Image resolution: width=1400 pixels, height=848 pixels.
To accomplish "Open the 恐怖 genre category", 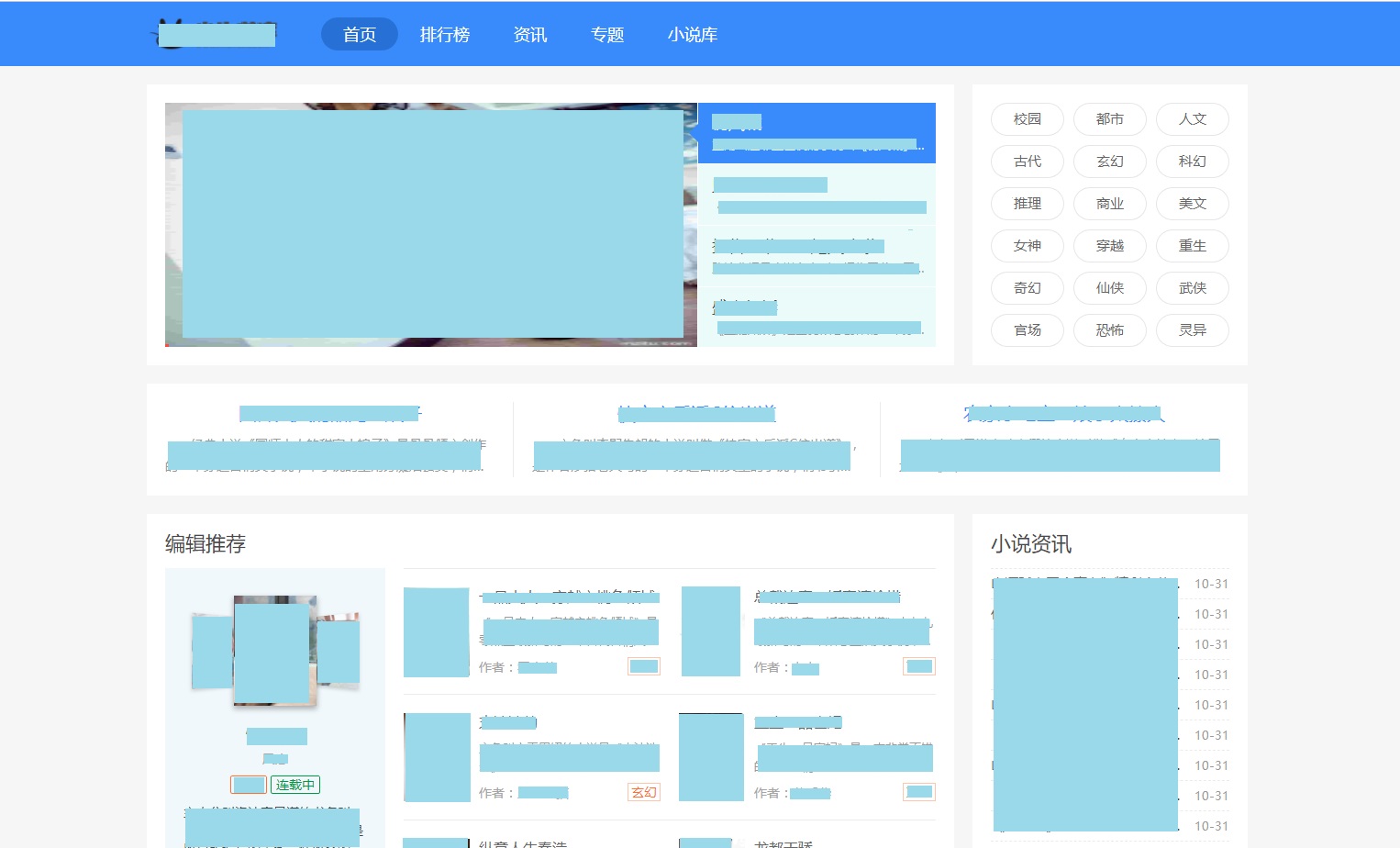I will (x=1109, y=330).
